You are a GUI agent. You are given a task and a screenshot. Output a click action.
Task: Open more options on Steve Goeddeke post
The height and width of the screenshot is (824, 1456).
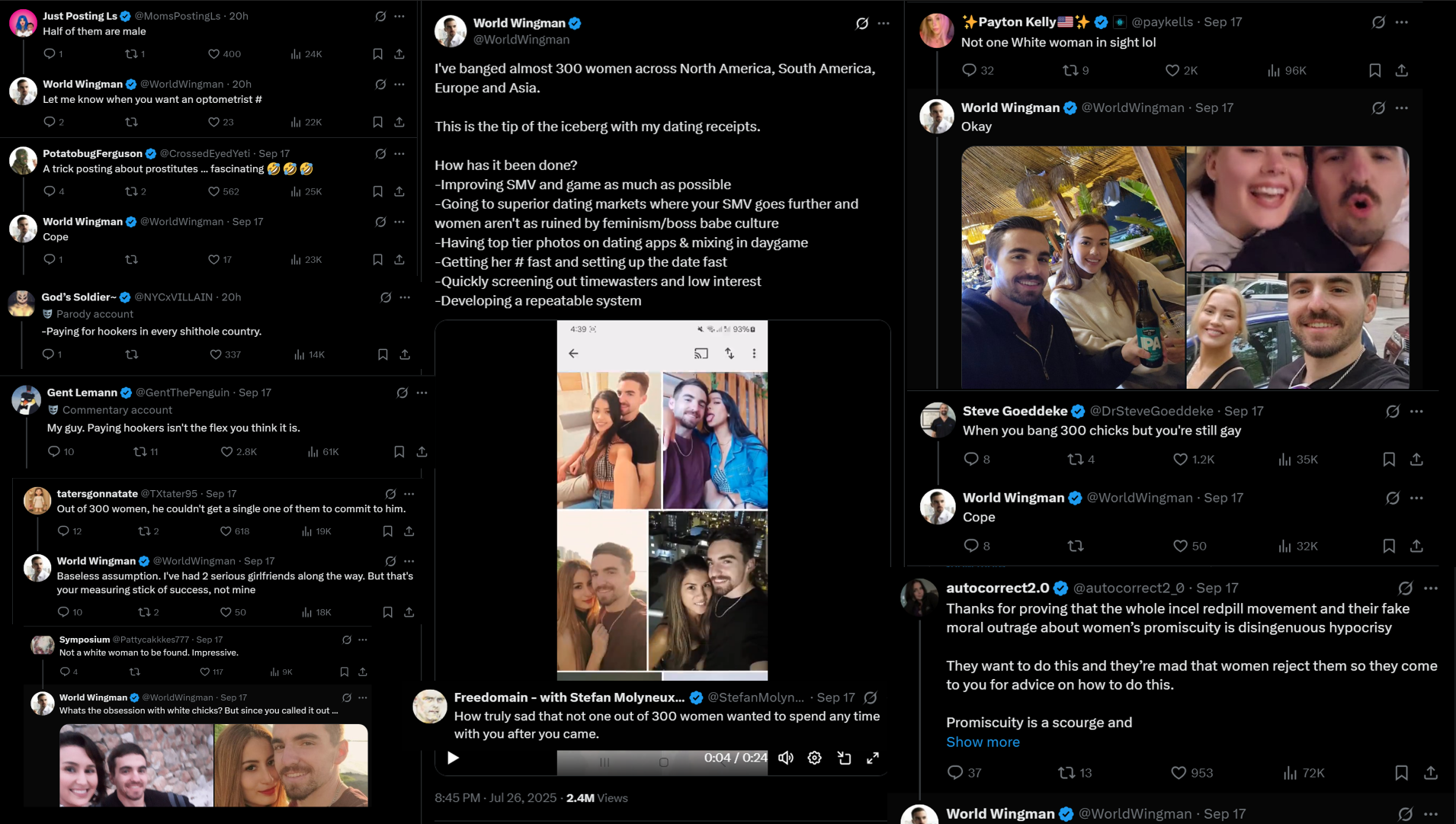click(1416, 412)
